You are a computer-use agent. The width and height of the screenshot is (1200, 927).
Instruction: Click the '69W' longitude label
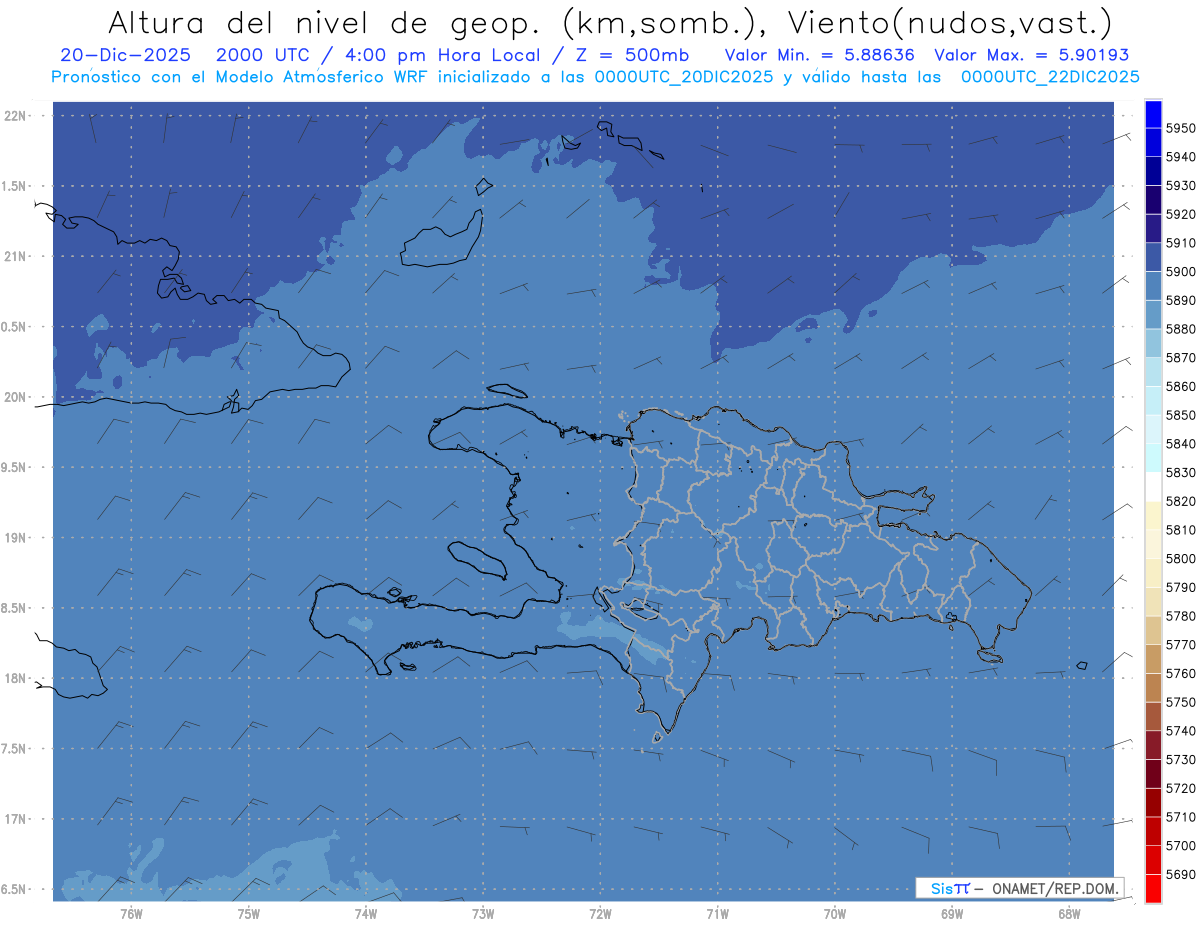(x=952, y=914)
